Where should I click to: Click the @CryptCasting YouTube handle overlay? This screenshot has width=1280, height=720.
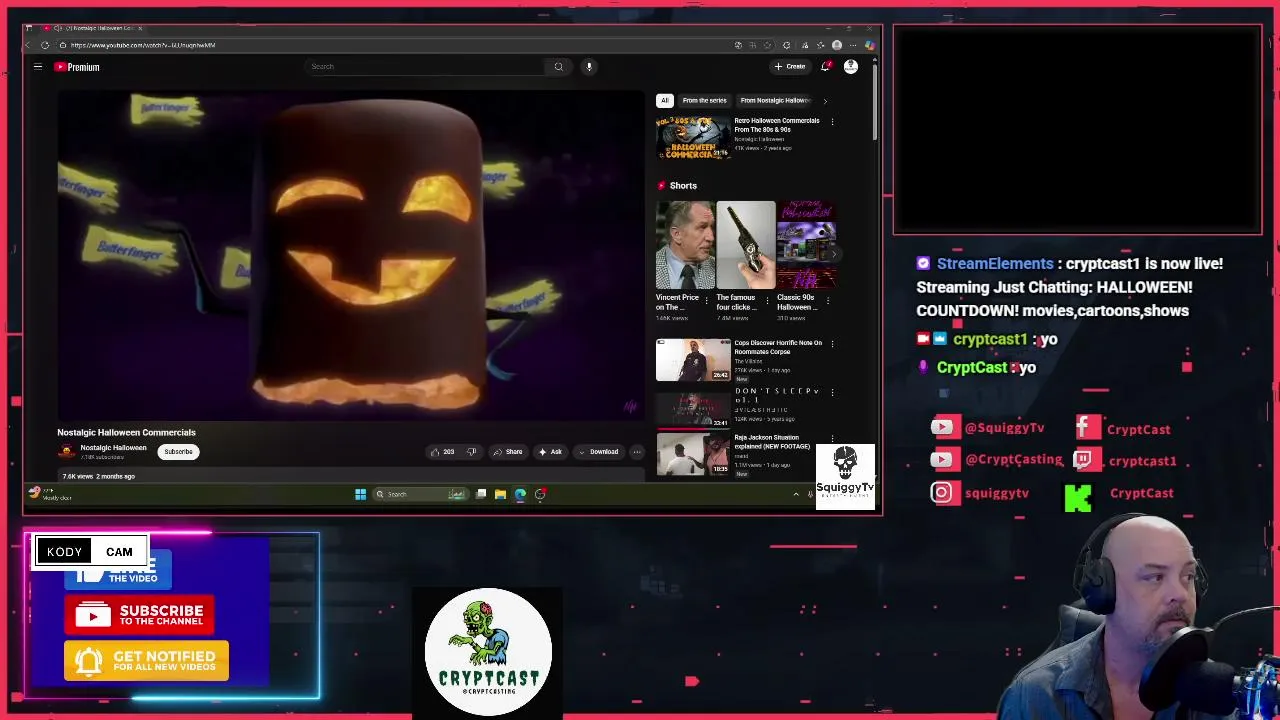[x=997, y=460]
